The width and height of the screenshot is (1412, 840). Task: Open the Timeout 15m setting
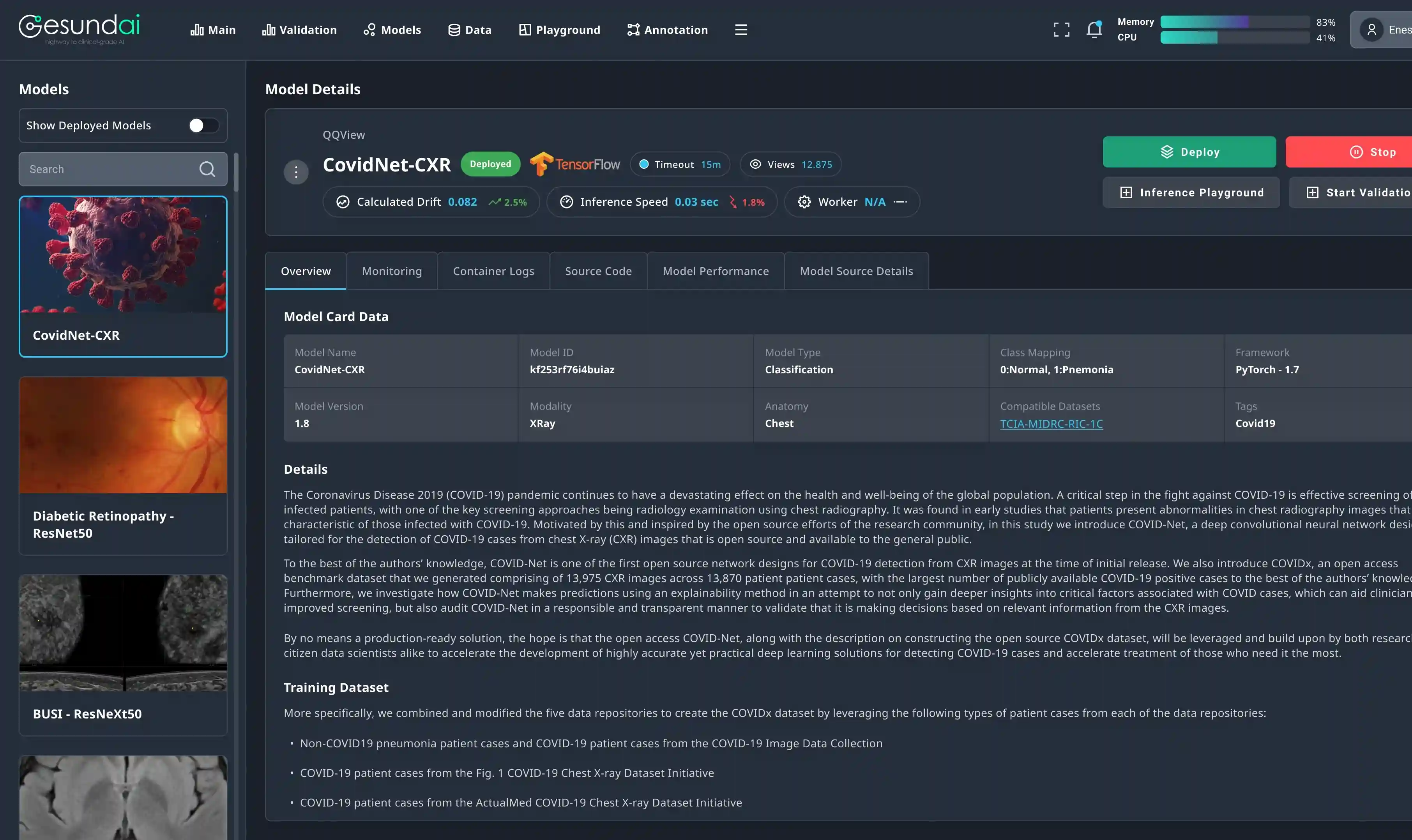pyautogui.click(x=680, y=164)
